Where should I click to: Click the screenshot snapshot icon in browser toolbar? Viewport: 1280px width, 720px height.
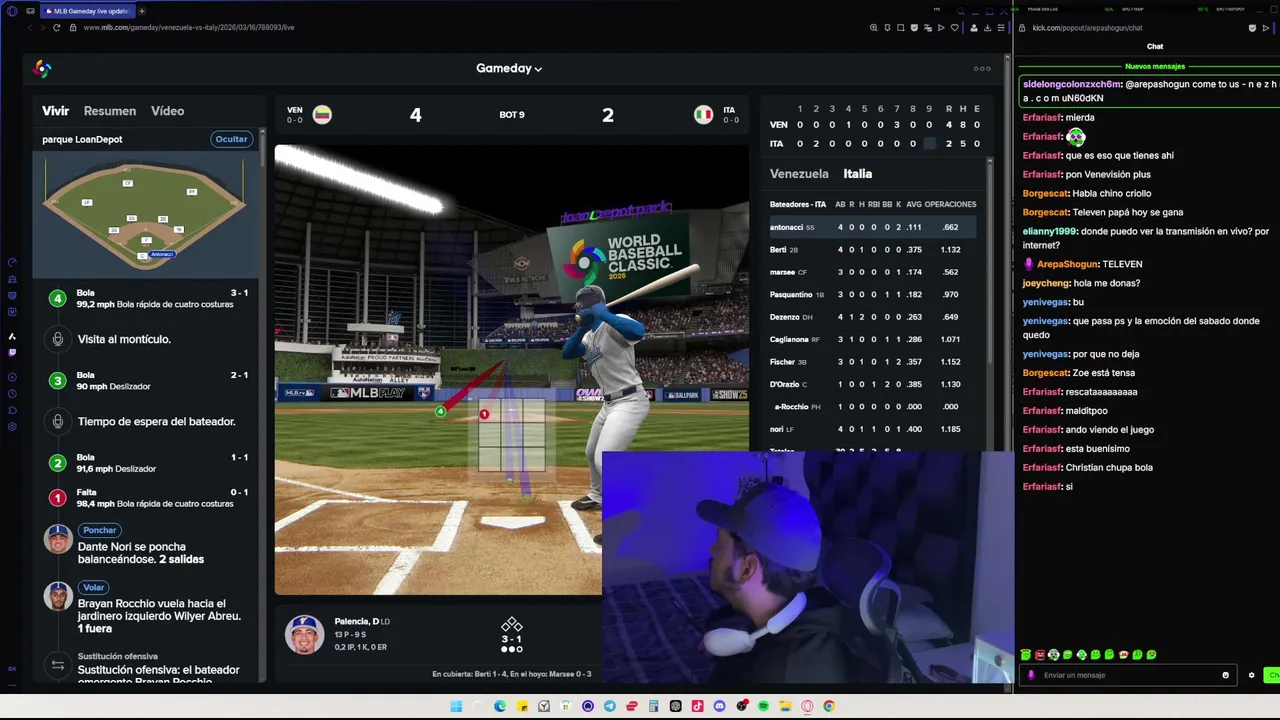[x=900, y=28]
